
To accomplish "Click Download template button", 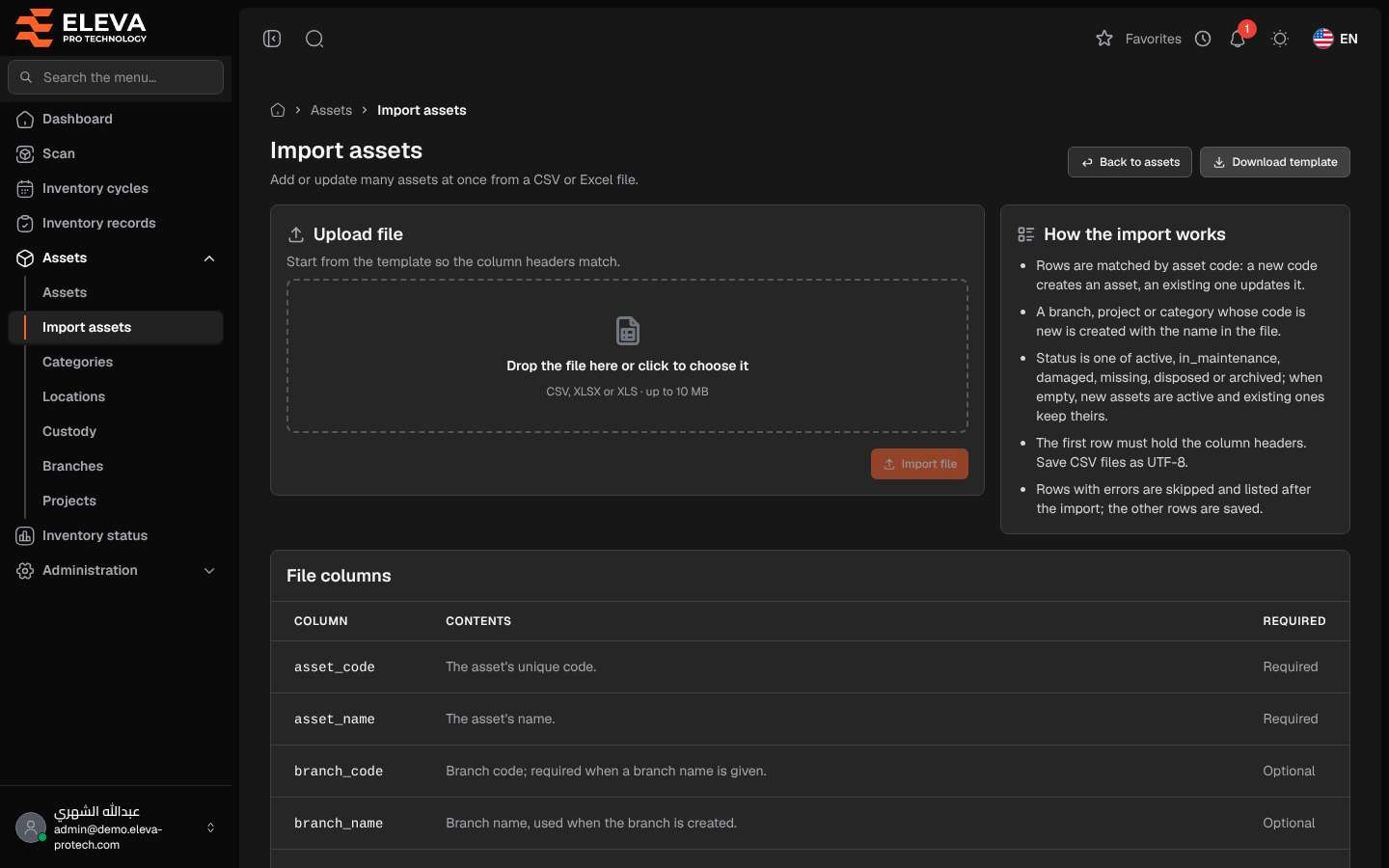I will [1274, 162].
